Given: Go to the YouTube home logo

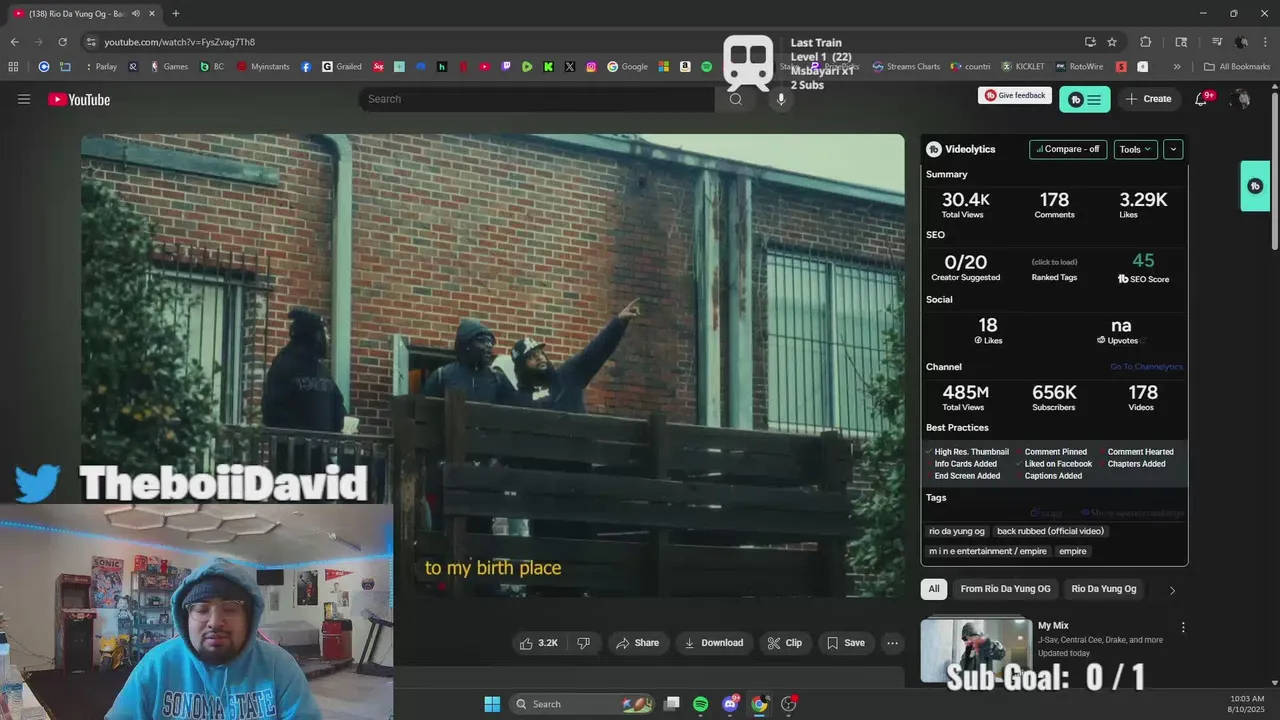Looking at the screenshot, I should click(x=79, y=99).
